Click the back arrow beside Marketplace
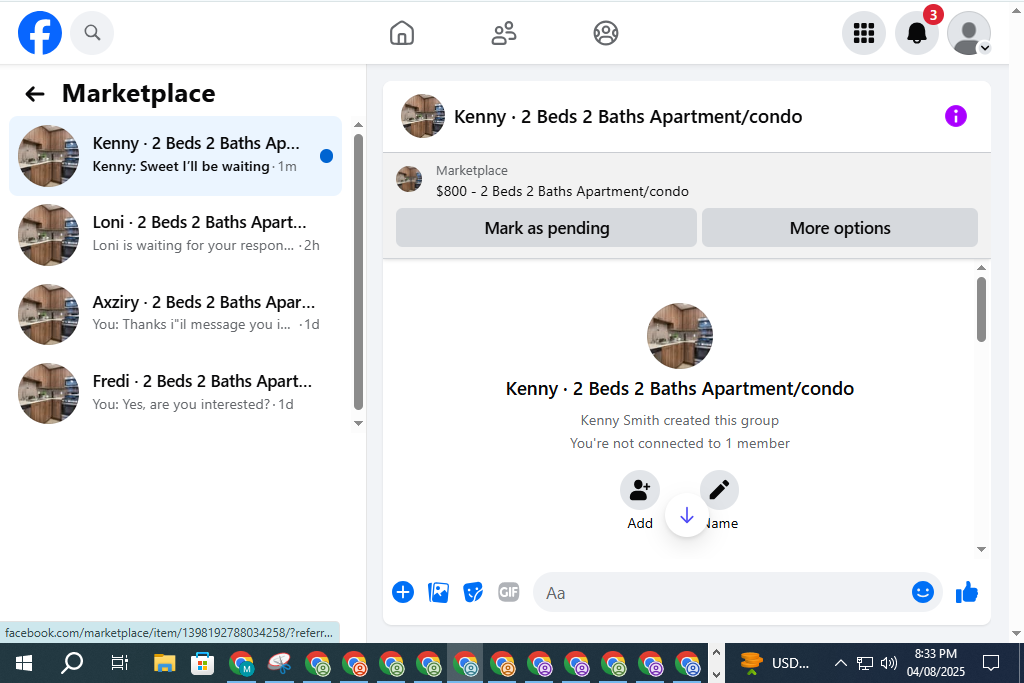The height and width of the screenshot is (683, 1024). (x=35, y=94)
